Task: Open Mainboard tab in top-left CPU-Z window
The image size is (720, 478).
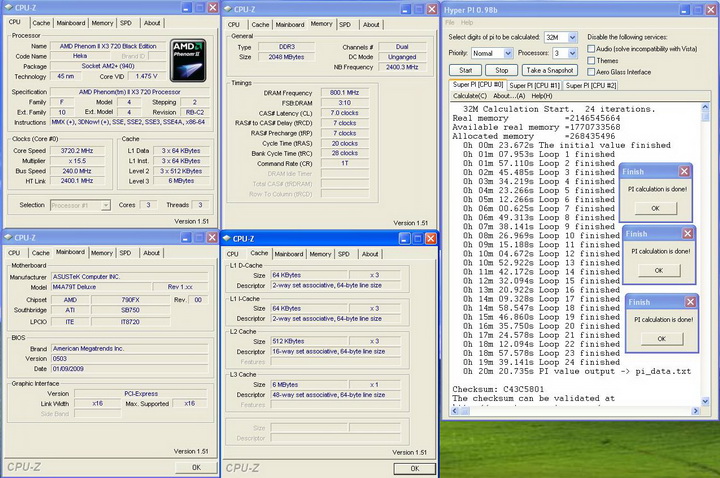Action: coord(71,23)
